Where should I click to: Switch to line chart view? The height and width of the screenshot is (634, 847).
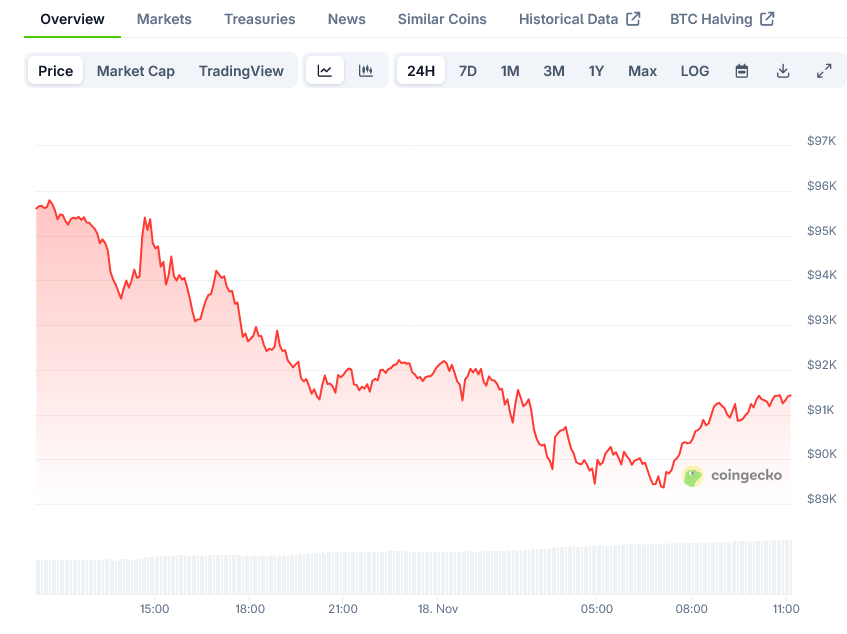click(x=325, y=71)
